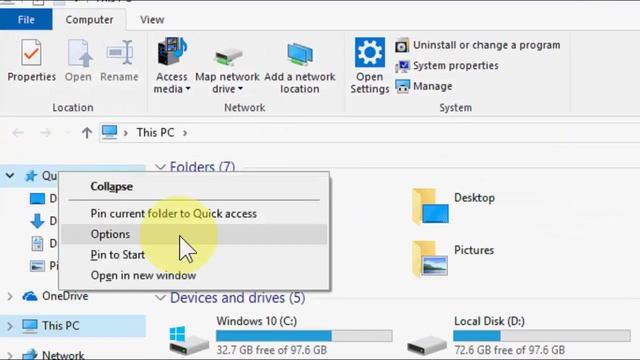Click the Local Disk (D:) drive name
The width and height of the screenshot is (640, 360).
pyautogui.click(x=489, y=321)
